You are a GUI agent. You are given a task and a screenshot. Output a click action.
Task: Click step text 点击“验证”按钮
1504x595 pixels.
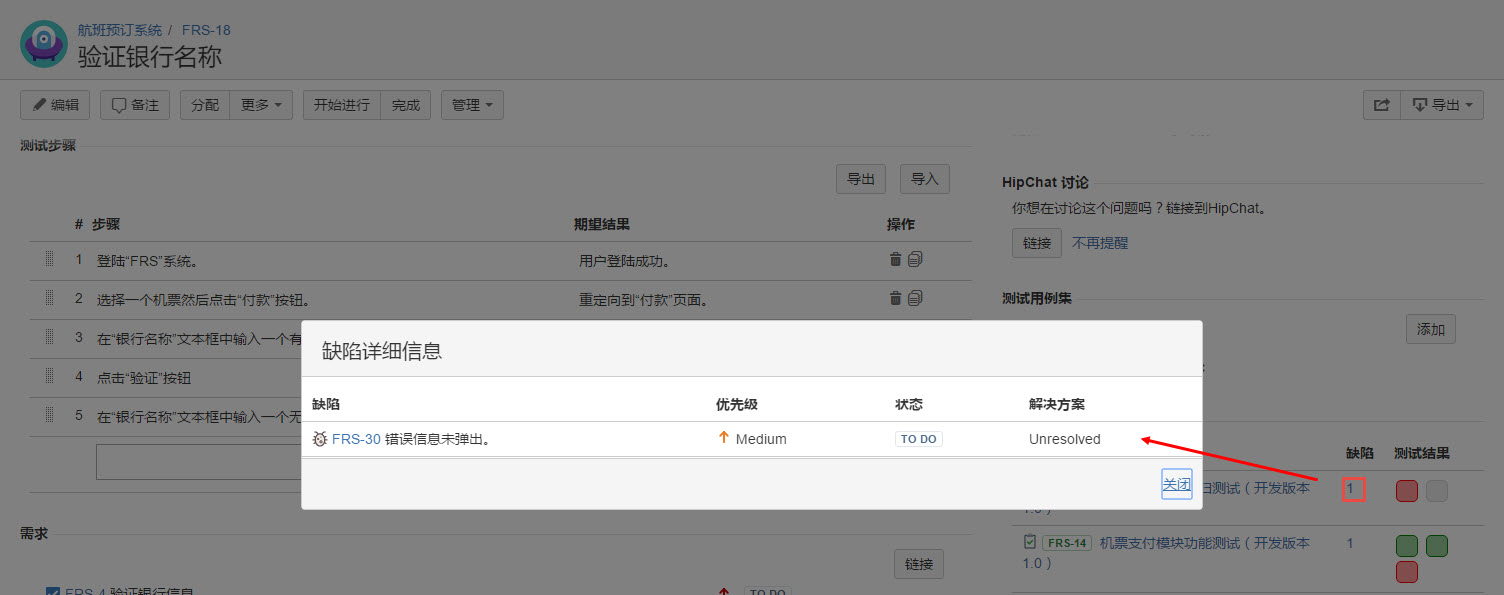point(144,378)
